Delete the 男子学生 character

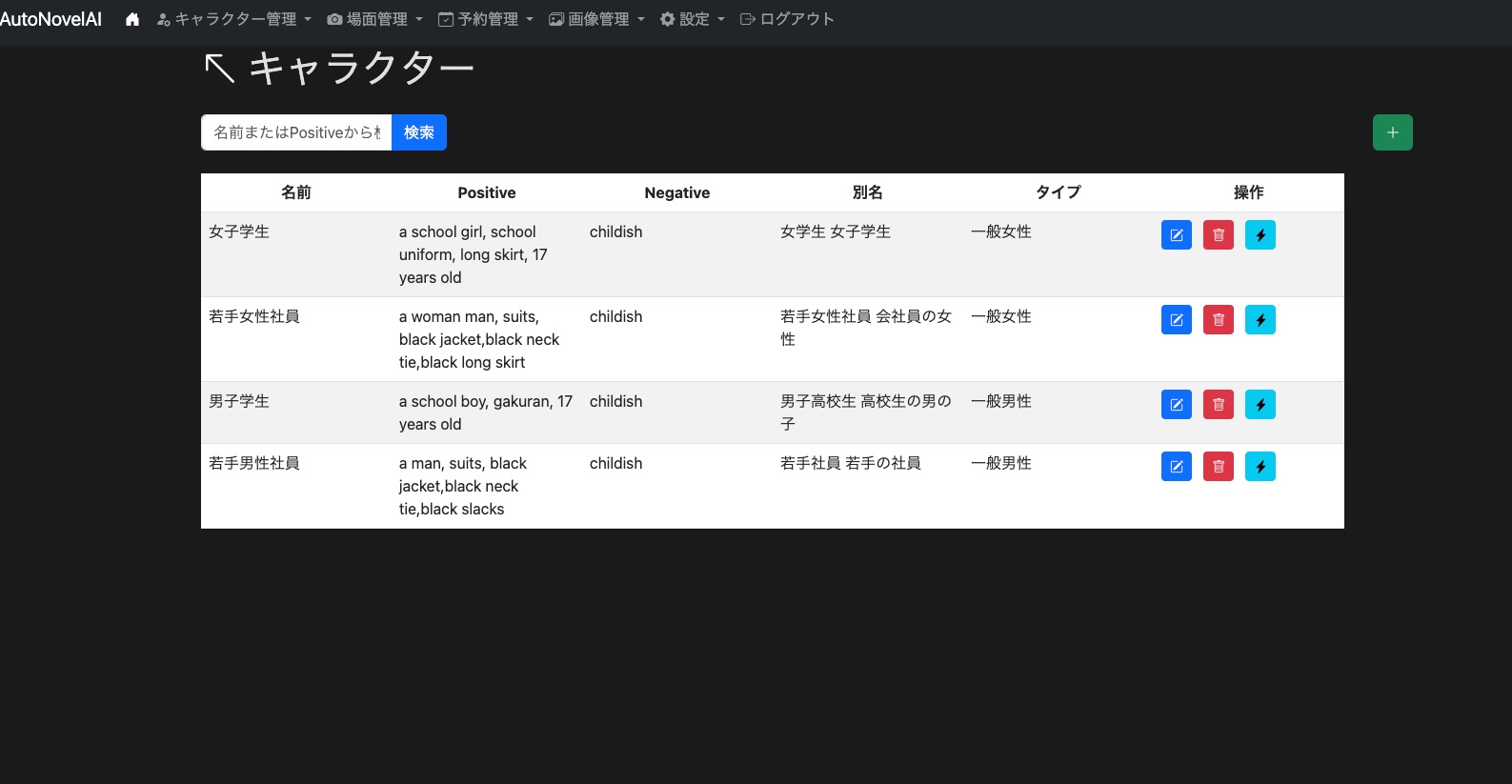(1218, 405)
